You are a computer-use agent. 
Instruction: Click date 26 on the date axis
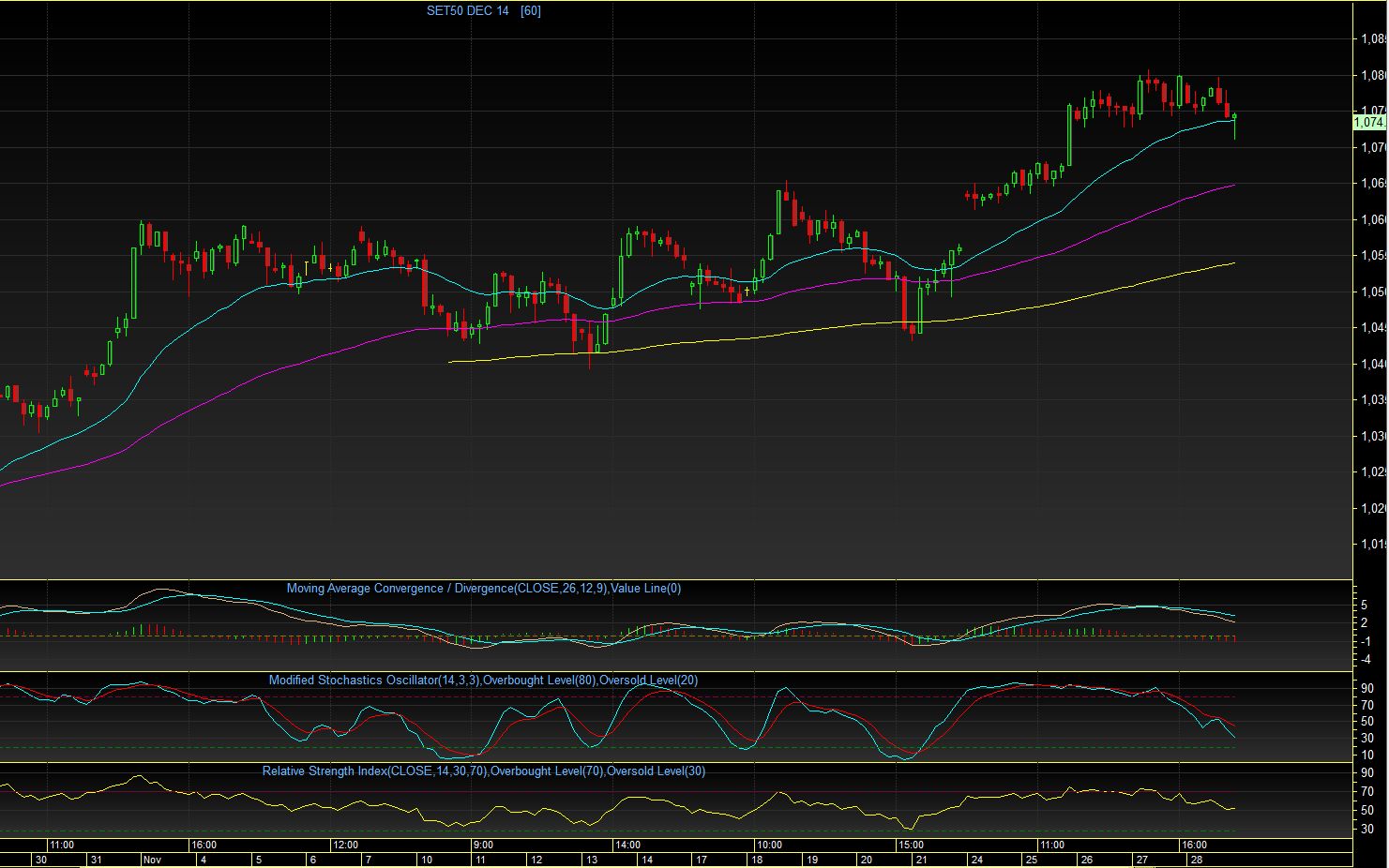click(1087, 861)
